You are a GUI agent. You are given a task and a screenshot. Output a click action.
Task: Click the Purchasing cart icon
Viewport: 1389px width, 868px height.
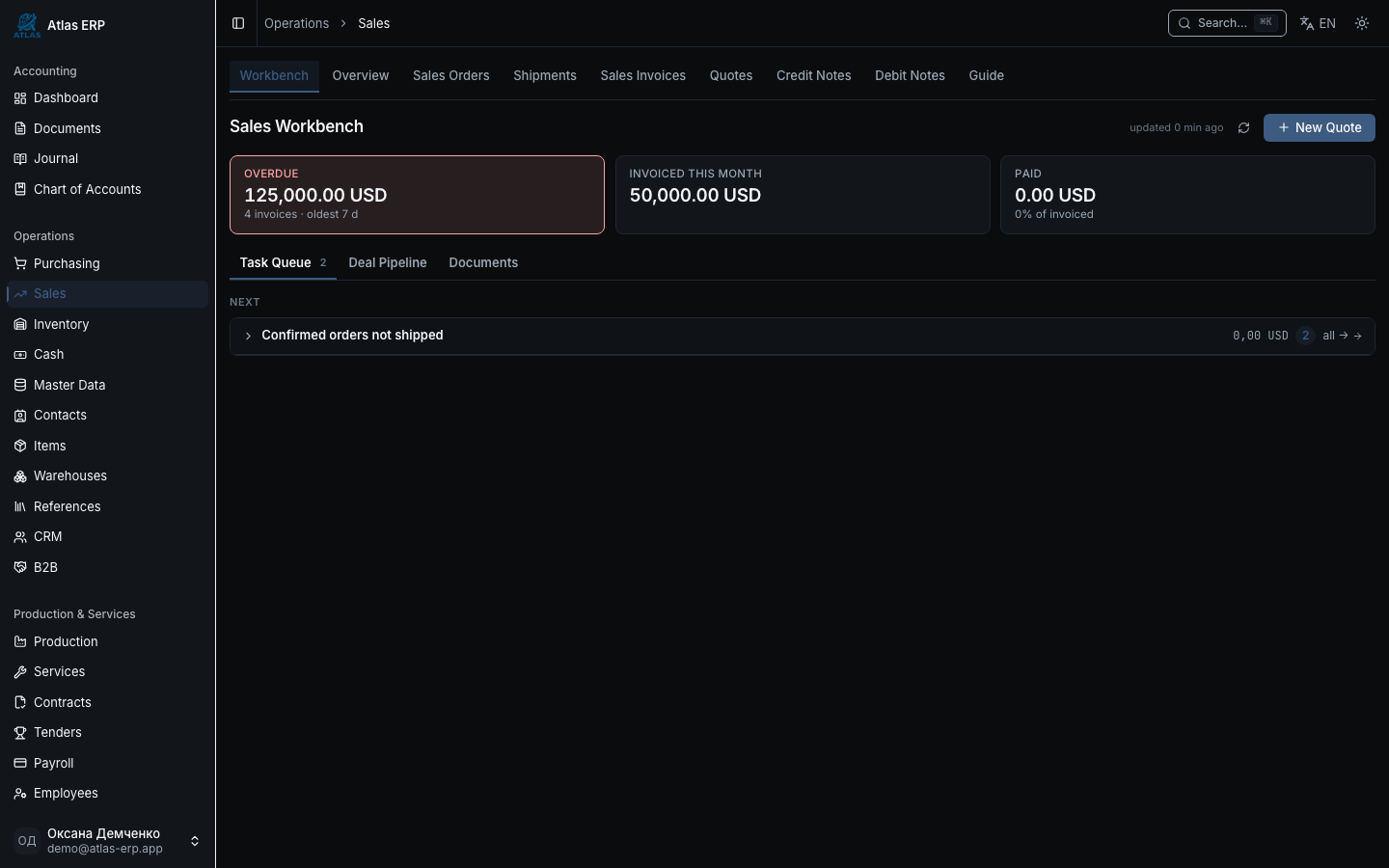20,264
